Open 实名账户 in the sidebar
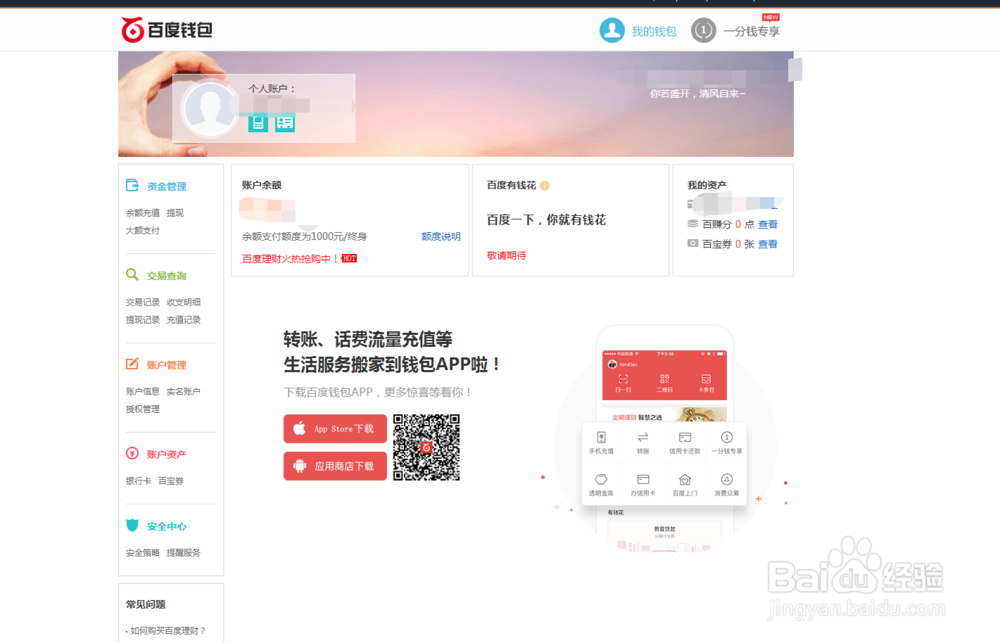 (184, 392)
